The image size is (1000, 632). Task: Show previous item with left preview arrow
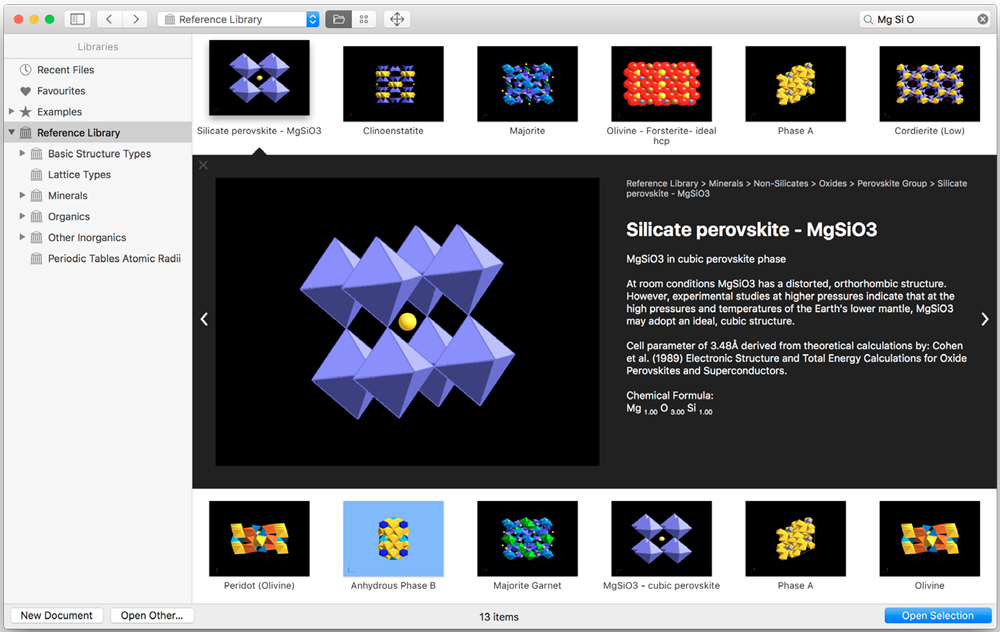(204, 319)
